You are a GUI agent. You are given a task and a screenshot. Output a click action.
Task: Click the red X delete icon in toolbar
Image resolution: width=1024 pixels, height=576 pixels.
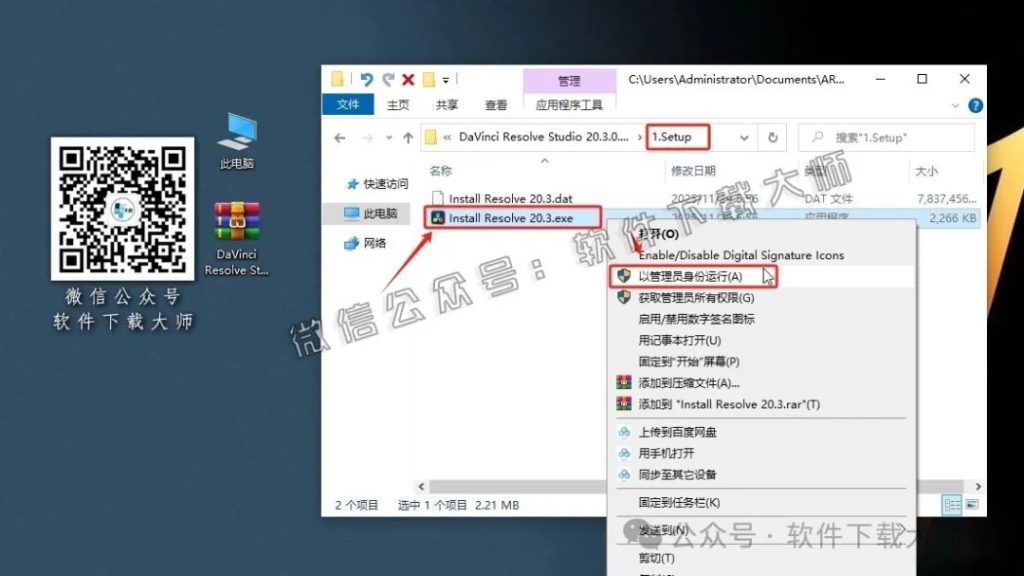[407, 80]
